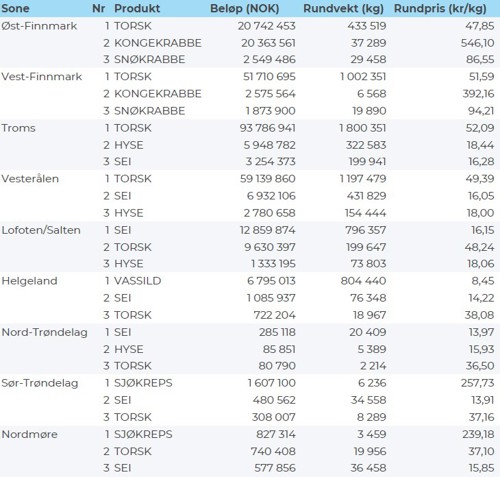Click the Beløp (NOK) column header

(245, 8)
